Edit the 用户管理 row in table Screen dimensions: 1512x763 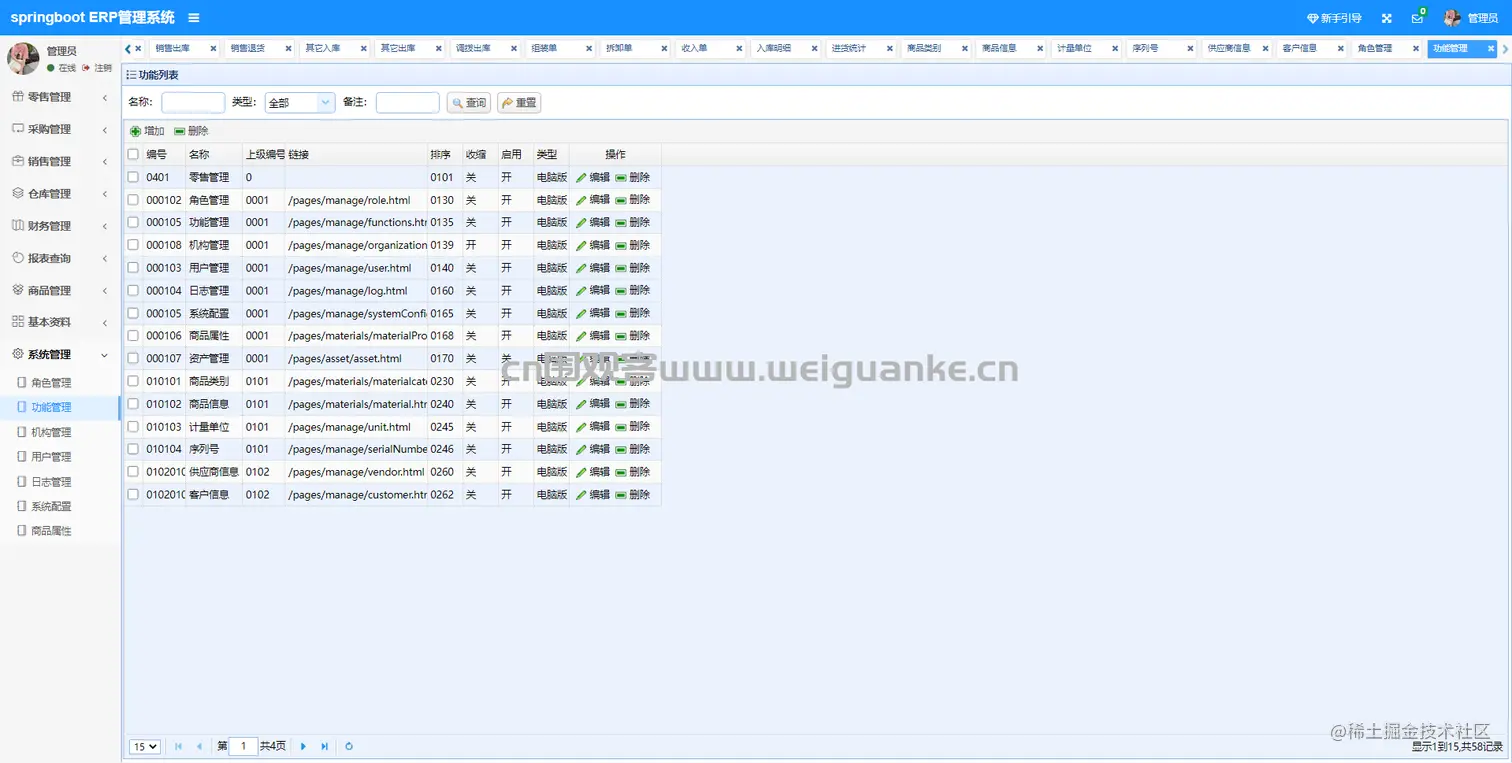click(x=593, y=268)
